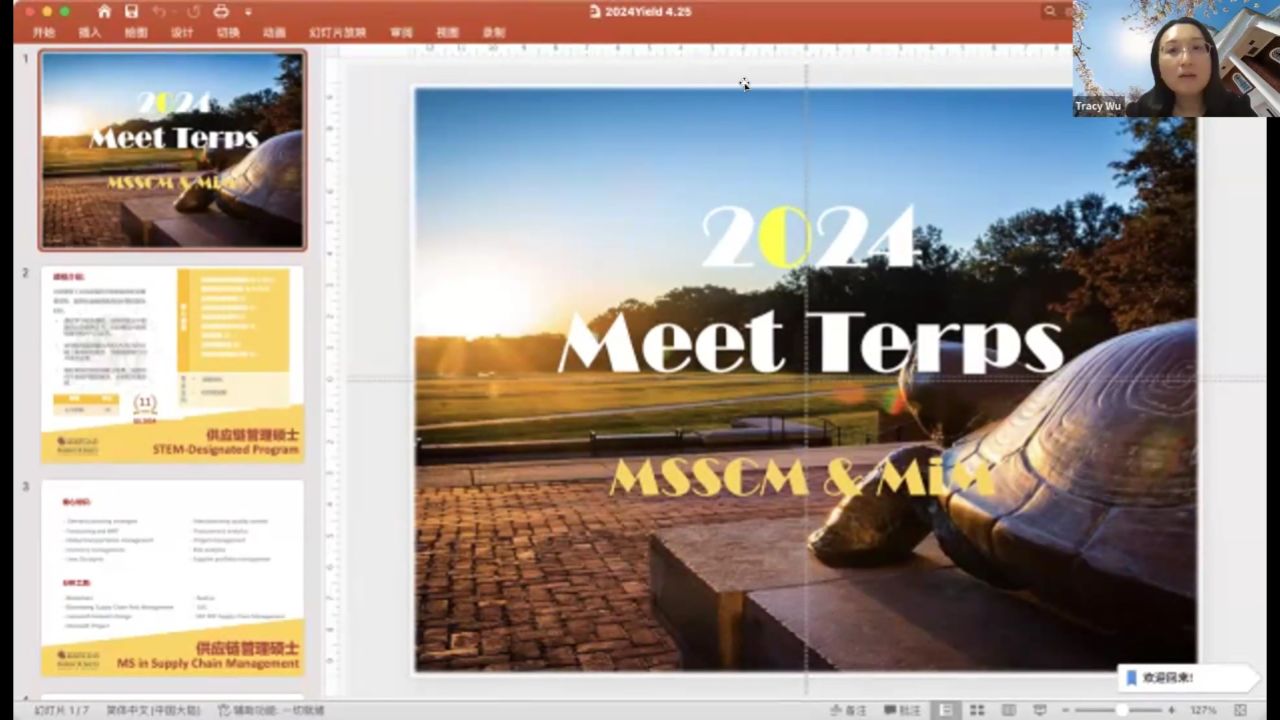
Task: Open the 开始 ribbon tab
Action: pyautogui.click(x=44, y=33)
